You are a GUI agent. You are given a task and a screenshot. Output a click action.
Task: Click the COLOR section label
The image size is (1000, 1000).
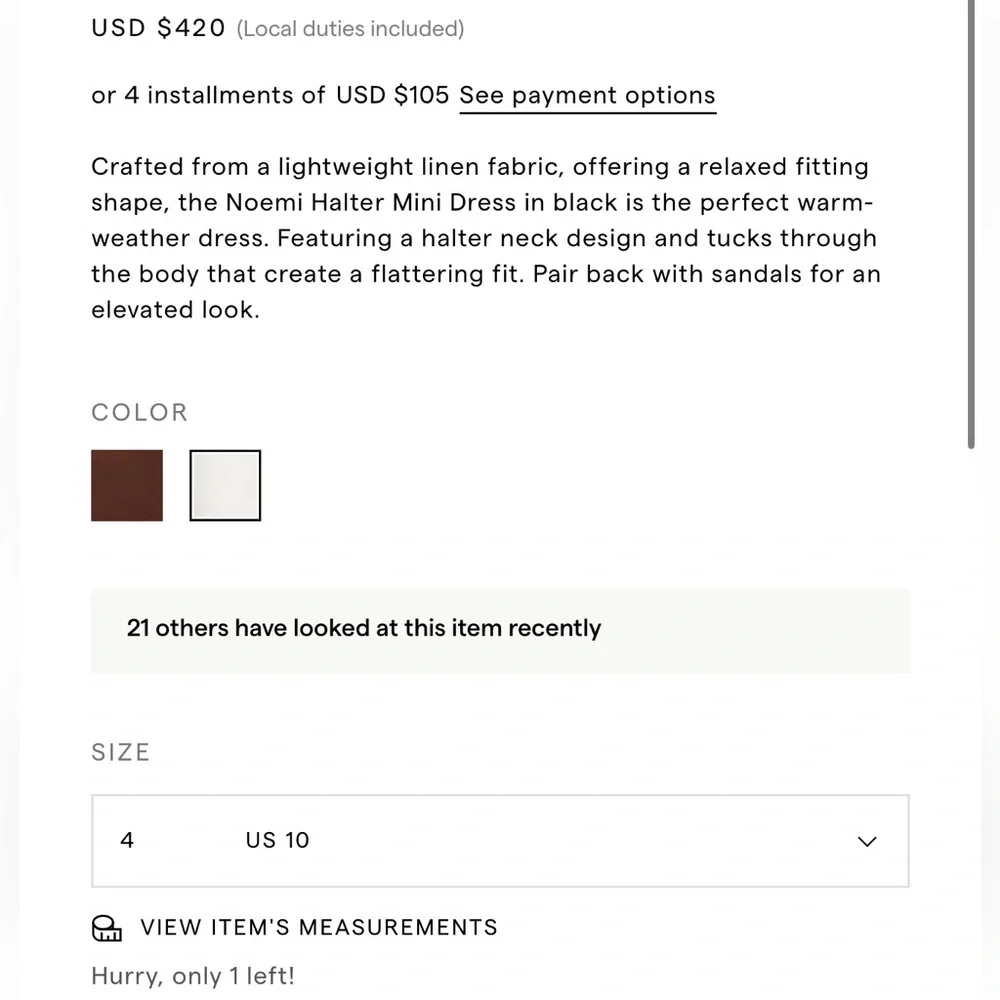(140, 413)
